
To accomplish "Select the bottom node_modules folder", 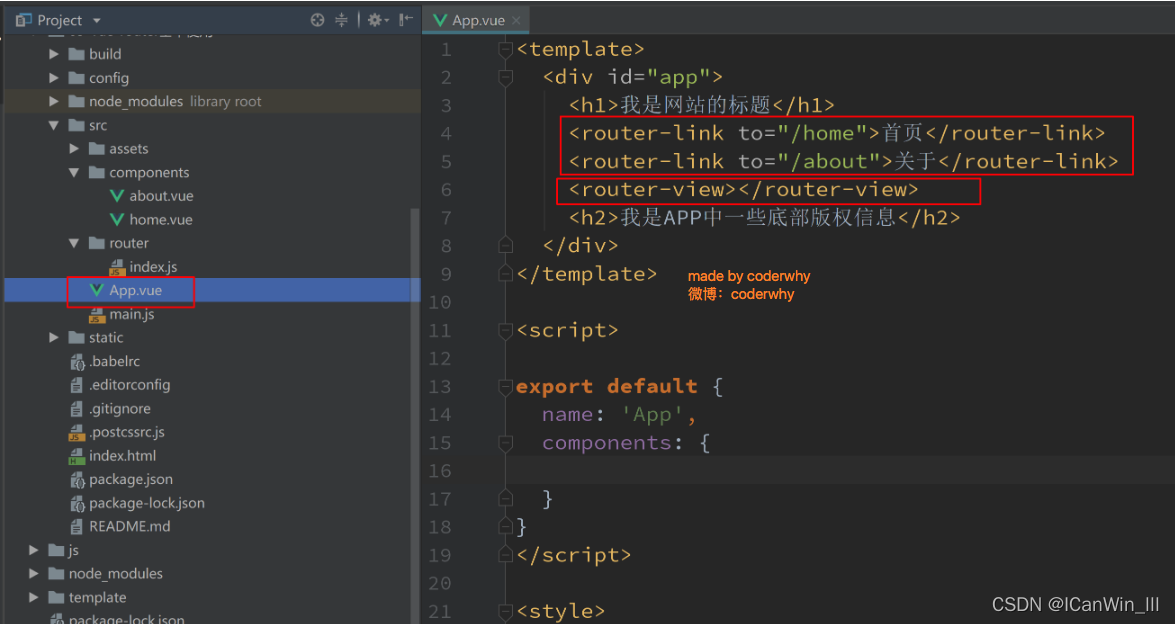I will (x=115, y=573).
